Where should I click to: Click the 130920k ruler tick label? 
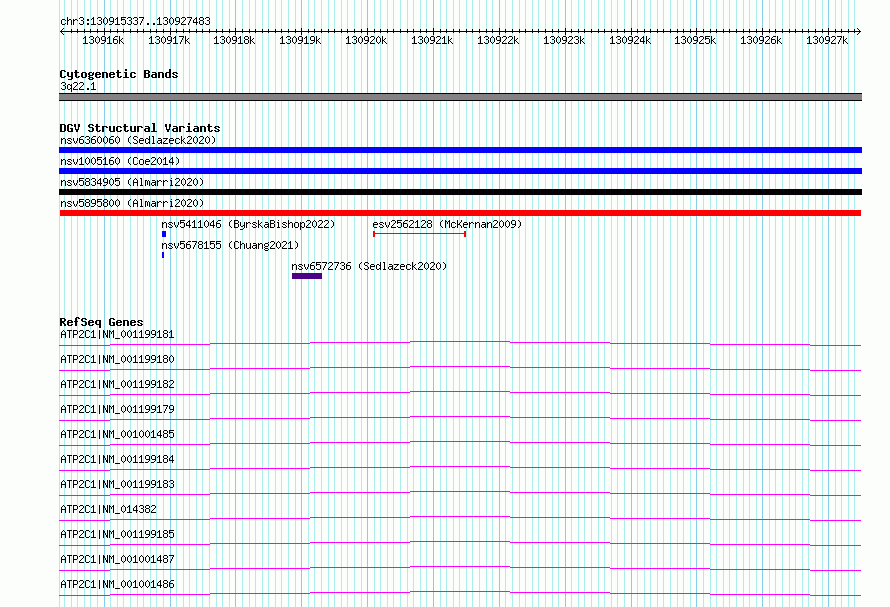click(366, 40)
